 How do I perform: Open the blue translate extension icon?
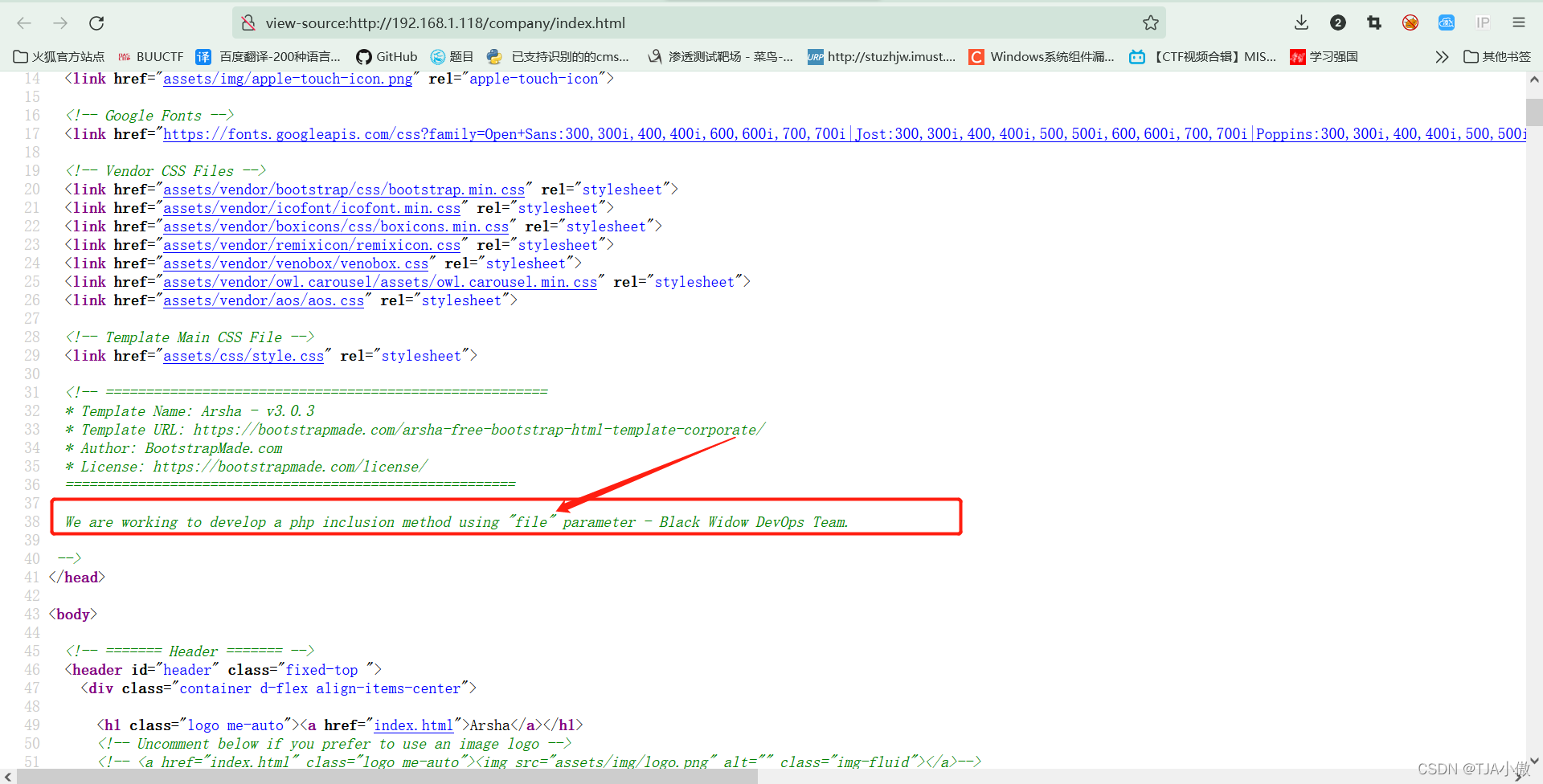coord(1447,23)
